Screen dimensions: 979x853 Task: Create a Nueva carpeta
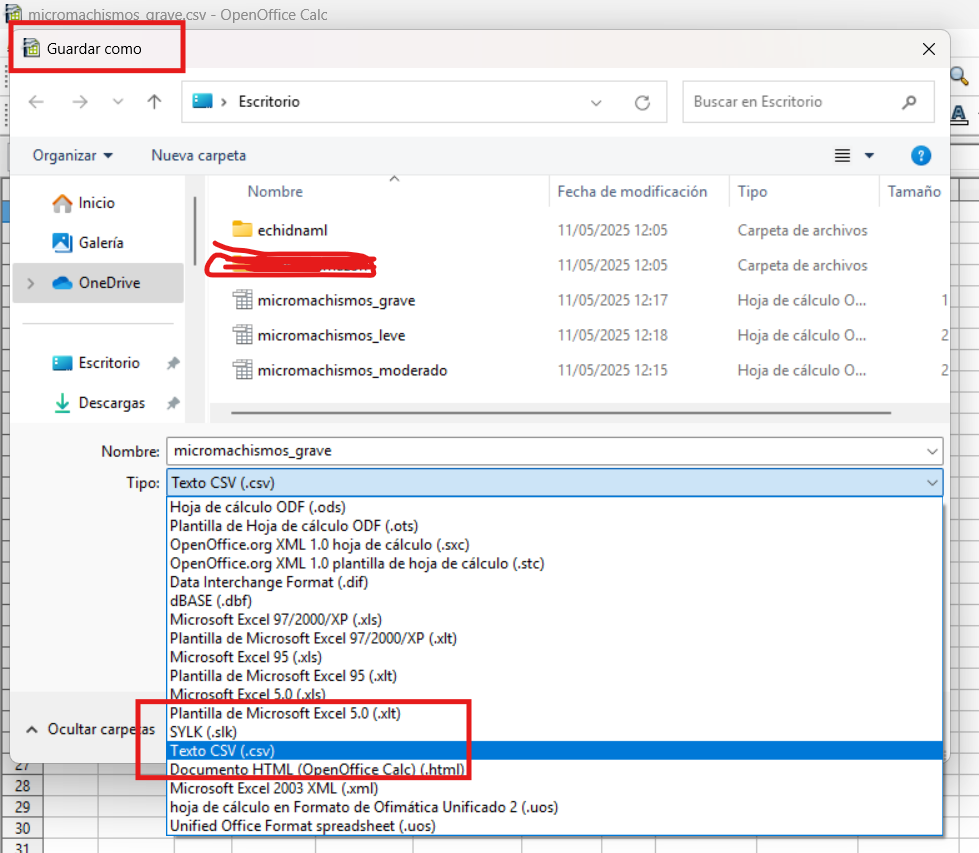199,155
